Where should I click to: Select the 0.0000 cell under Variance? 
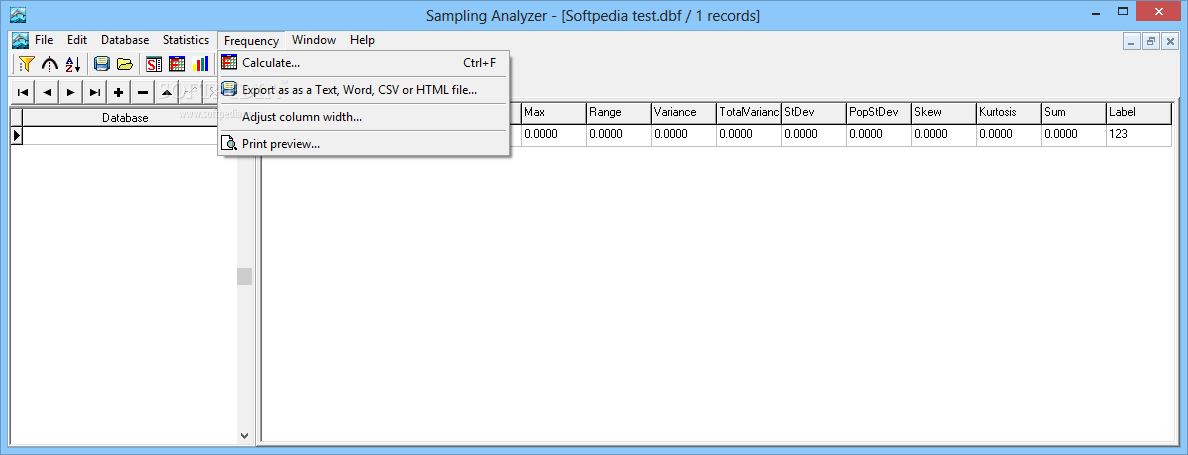[x=683, y=134]
